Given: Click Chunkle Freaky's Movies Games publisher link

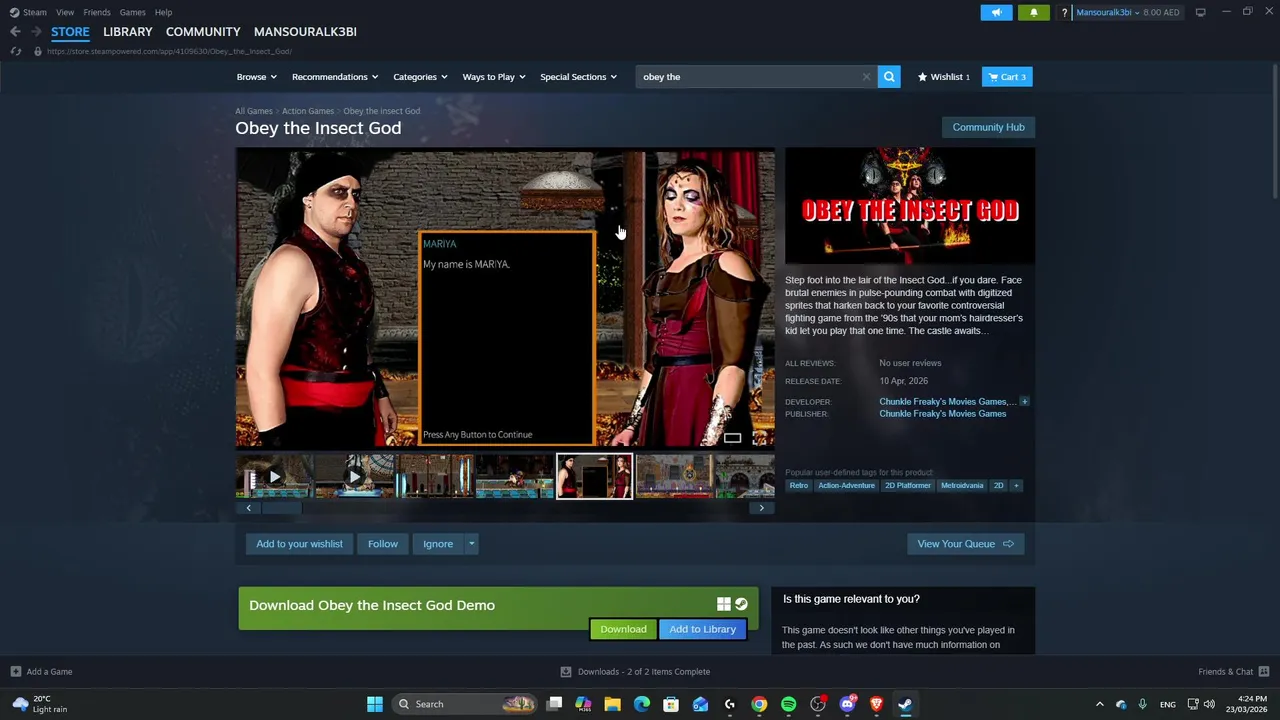Looking at the screenshot, I should click(943, 414).
